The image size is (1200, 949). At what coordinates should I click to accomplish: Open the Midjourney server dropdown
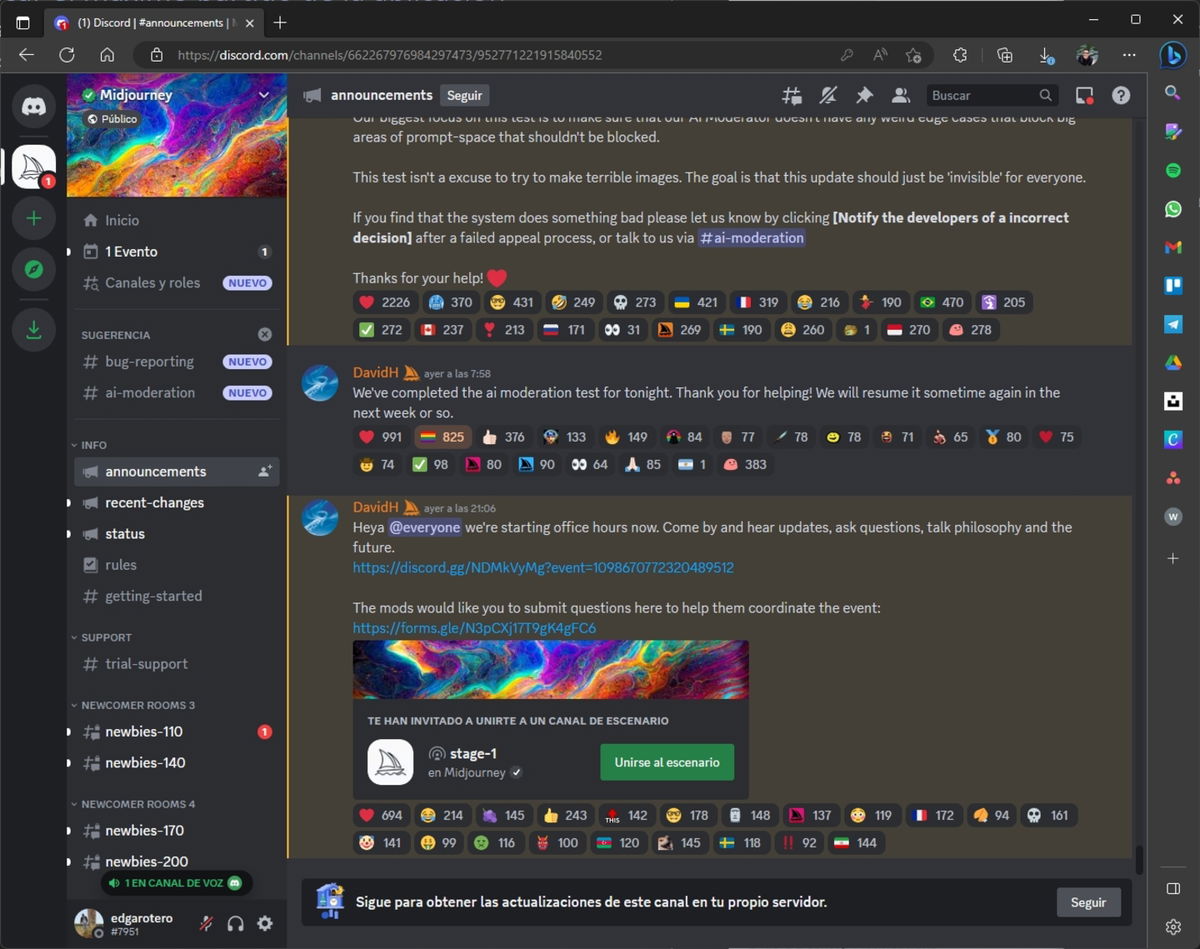[263, 94]
